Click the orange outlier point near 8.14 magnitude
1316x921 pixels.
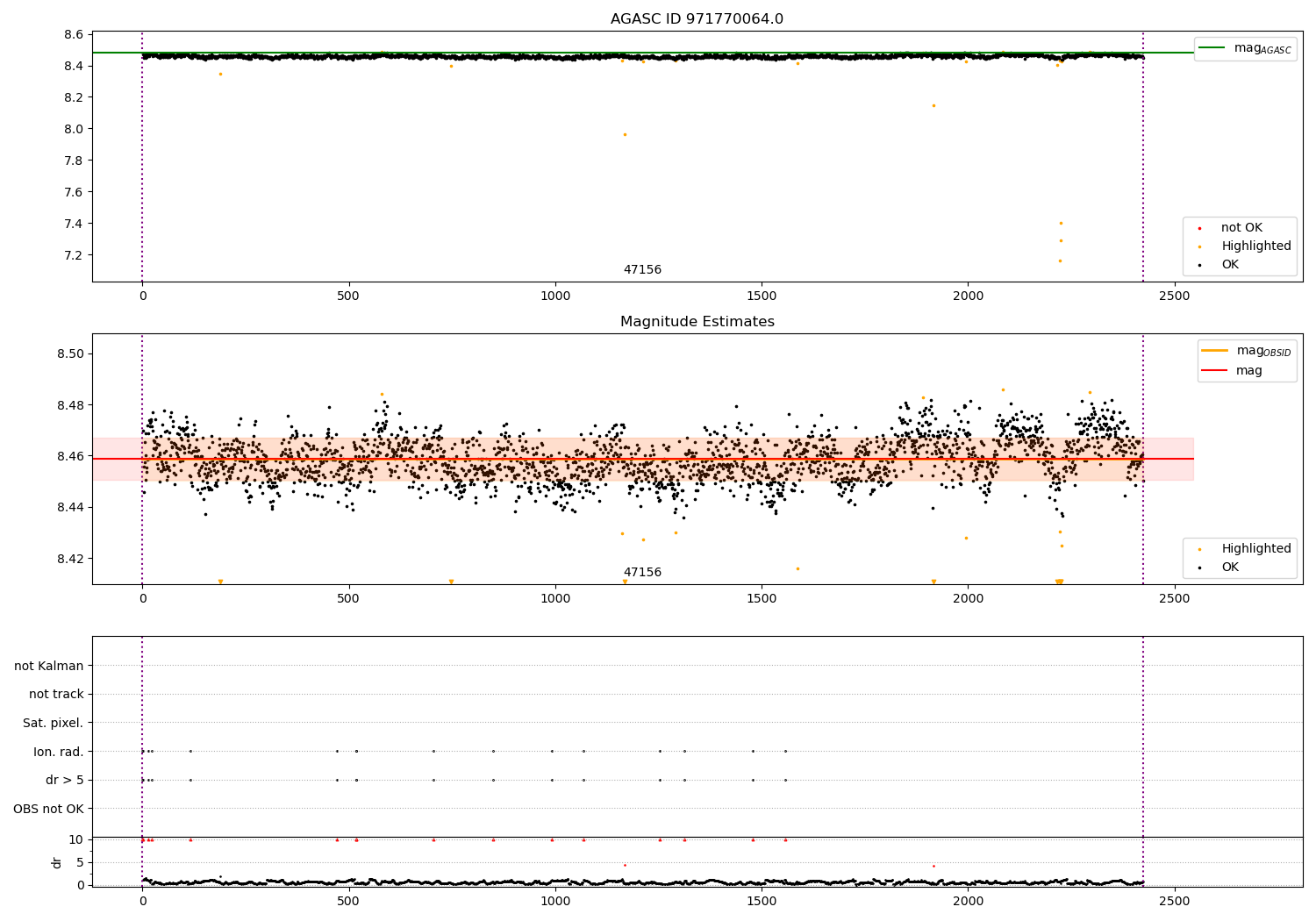tap(933, 105)
